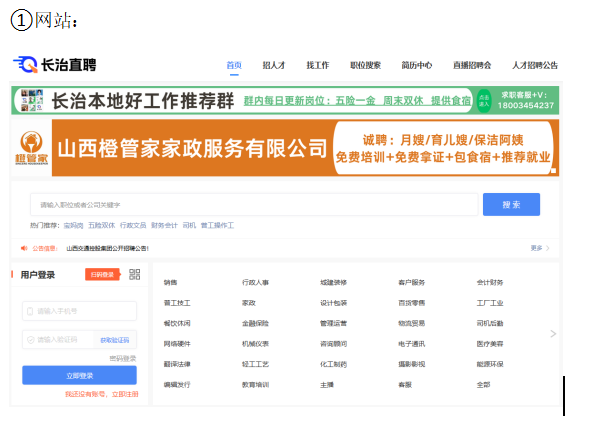
Task: Click the 司机 hot recommendation
Action: pos(189,225)
